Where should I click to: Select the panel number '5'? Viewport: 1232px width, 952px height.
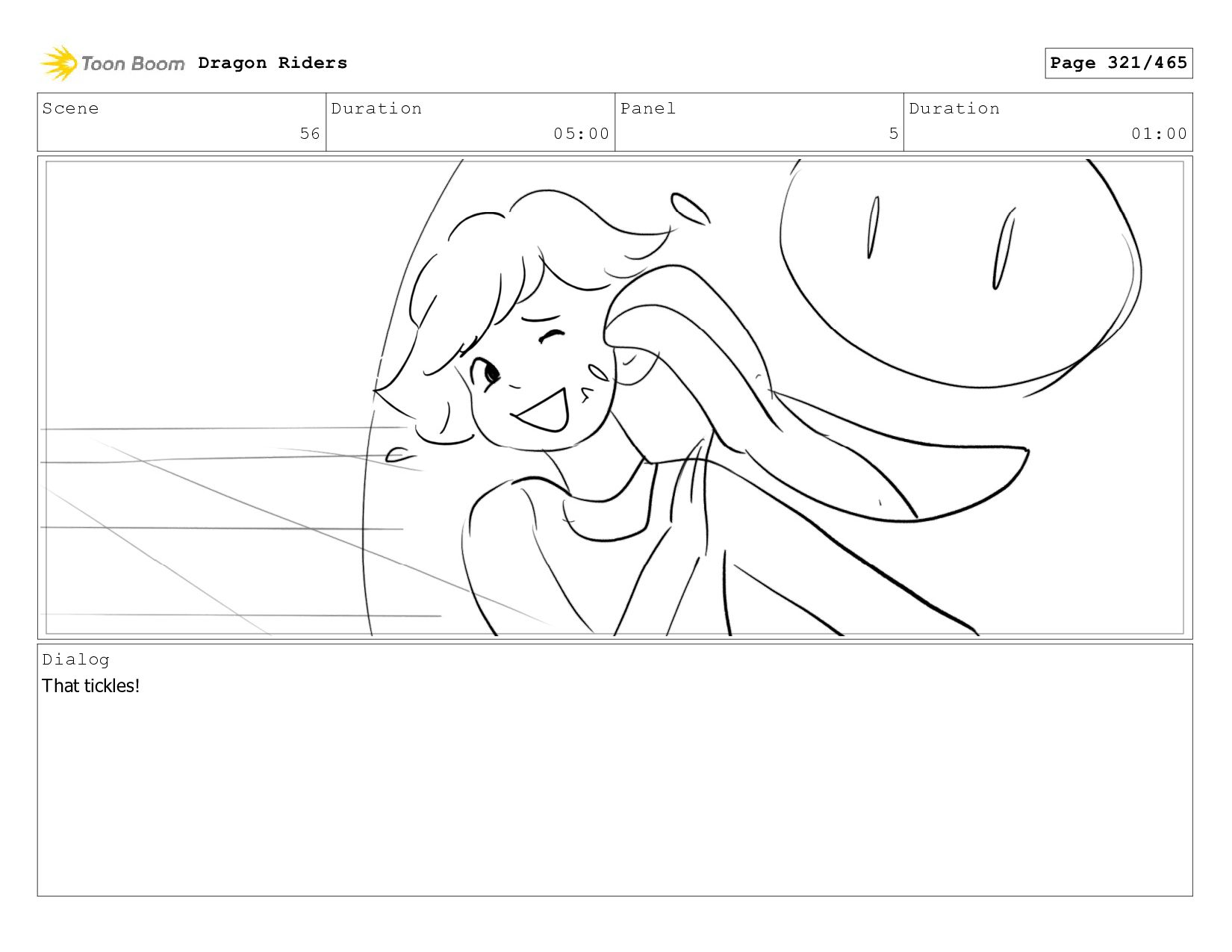(x=893, y=134)
